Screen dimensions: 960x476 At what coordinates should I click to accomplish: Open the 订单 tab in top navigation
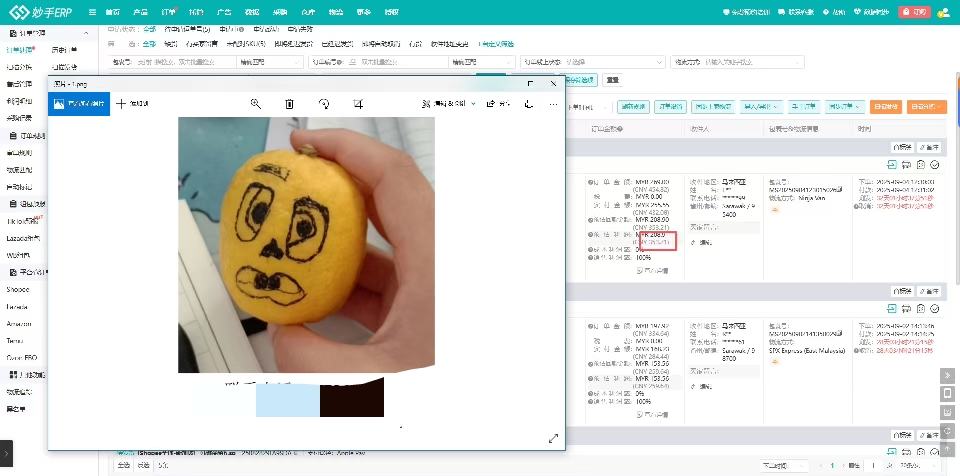(x=168, y=12)
